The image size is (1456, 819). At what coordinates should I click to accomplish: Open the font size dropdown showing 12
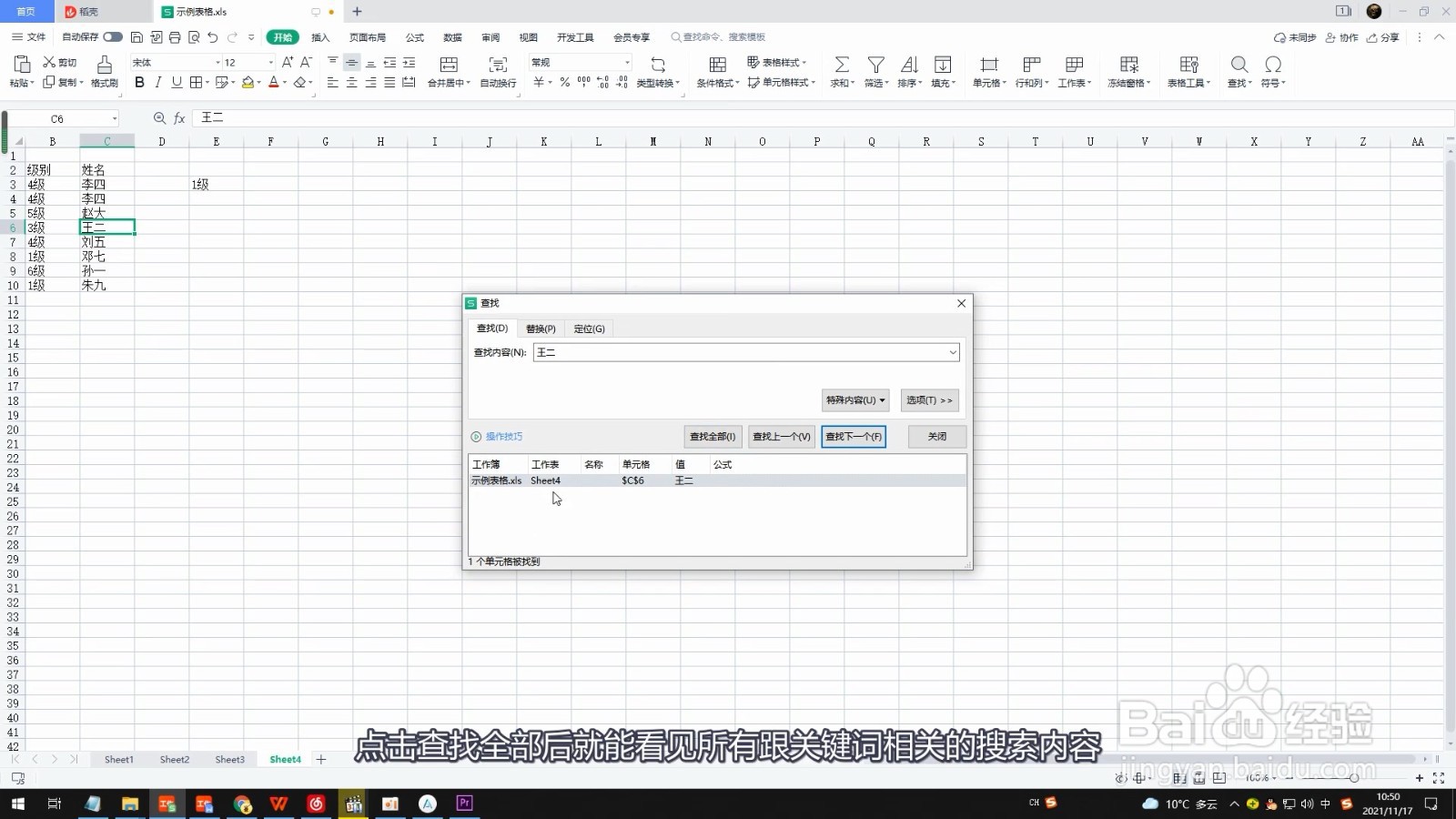click(270, 62)
